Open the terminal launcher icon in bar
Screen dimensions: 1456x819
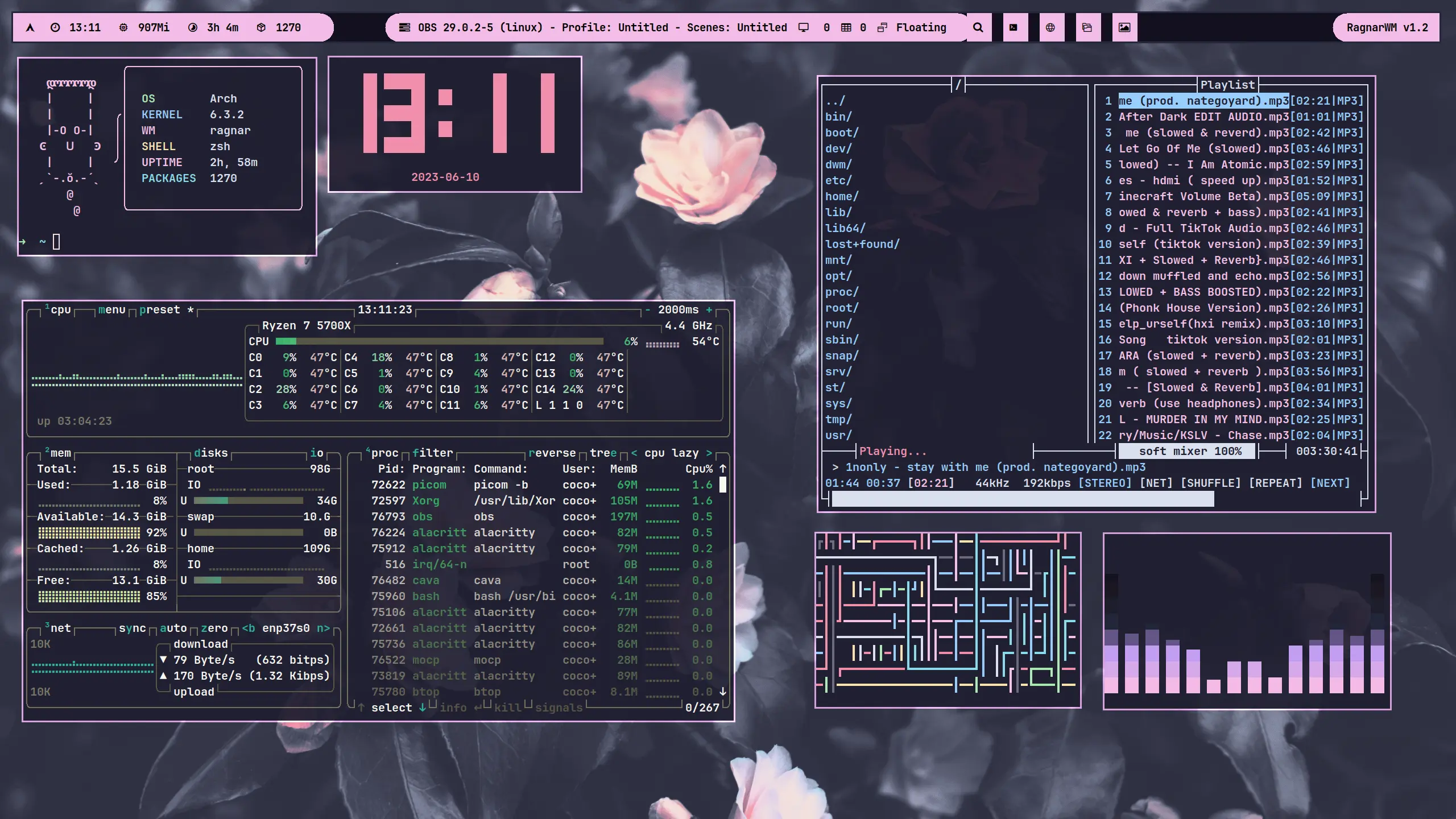(1014, 27)
